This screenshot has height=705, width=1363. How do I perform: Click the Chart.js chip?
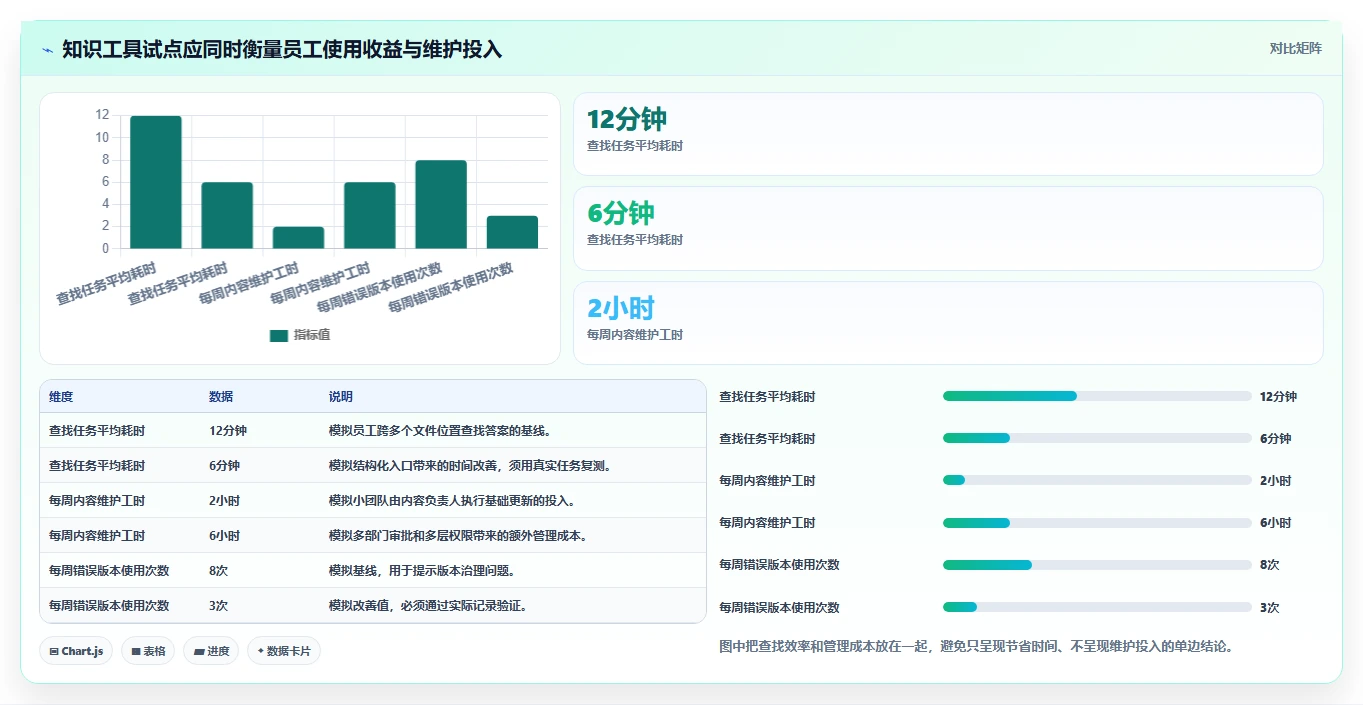76,651
